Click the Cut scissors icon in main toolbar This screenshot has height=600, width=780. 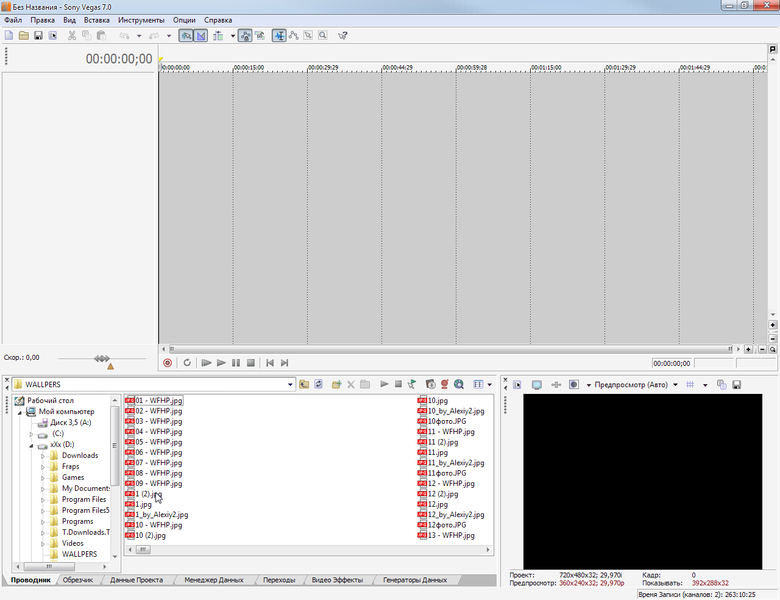(x=72, y=36)
